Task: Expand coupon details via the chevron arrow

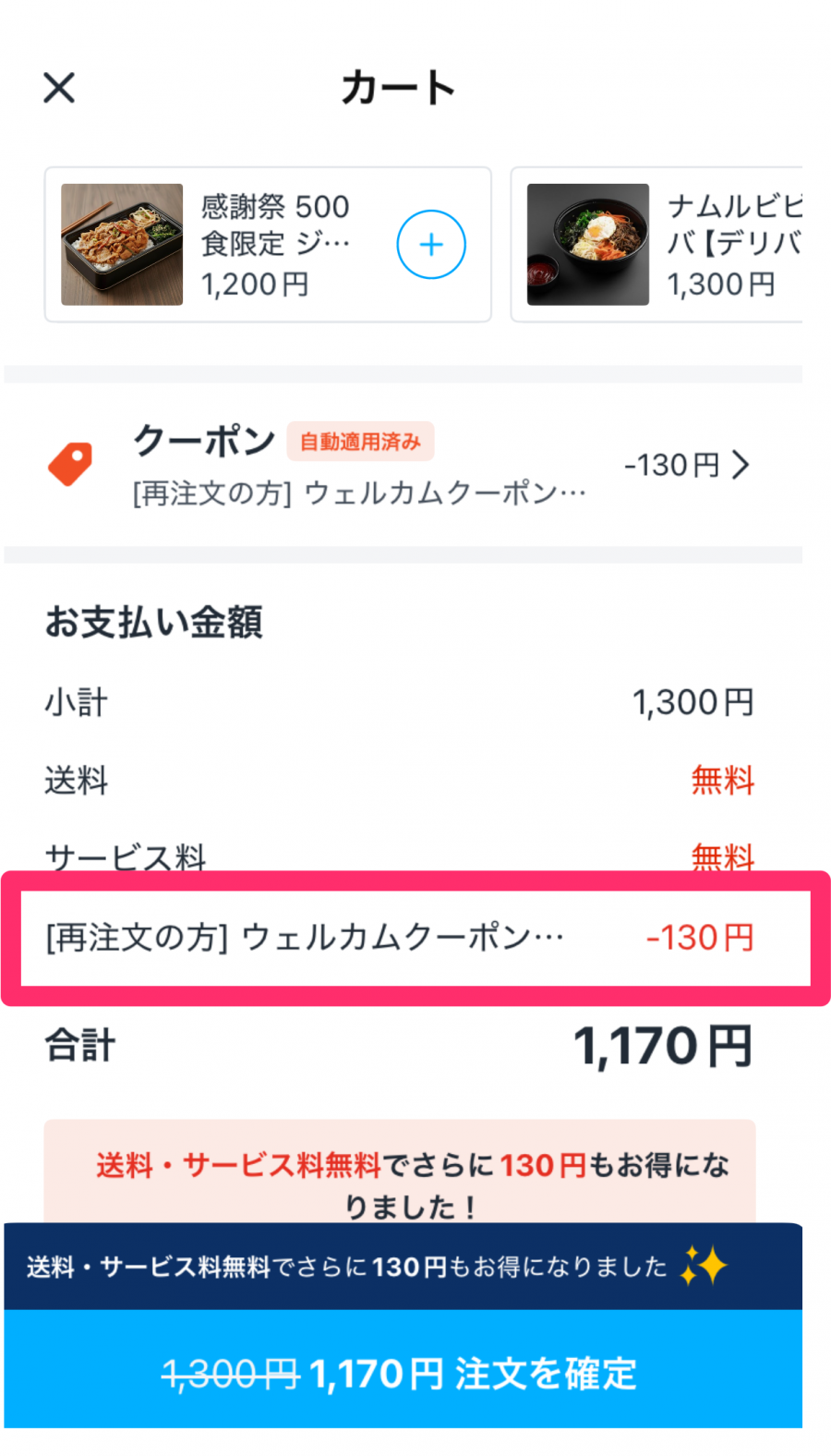Action: click(x=741, y=465)
